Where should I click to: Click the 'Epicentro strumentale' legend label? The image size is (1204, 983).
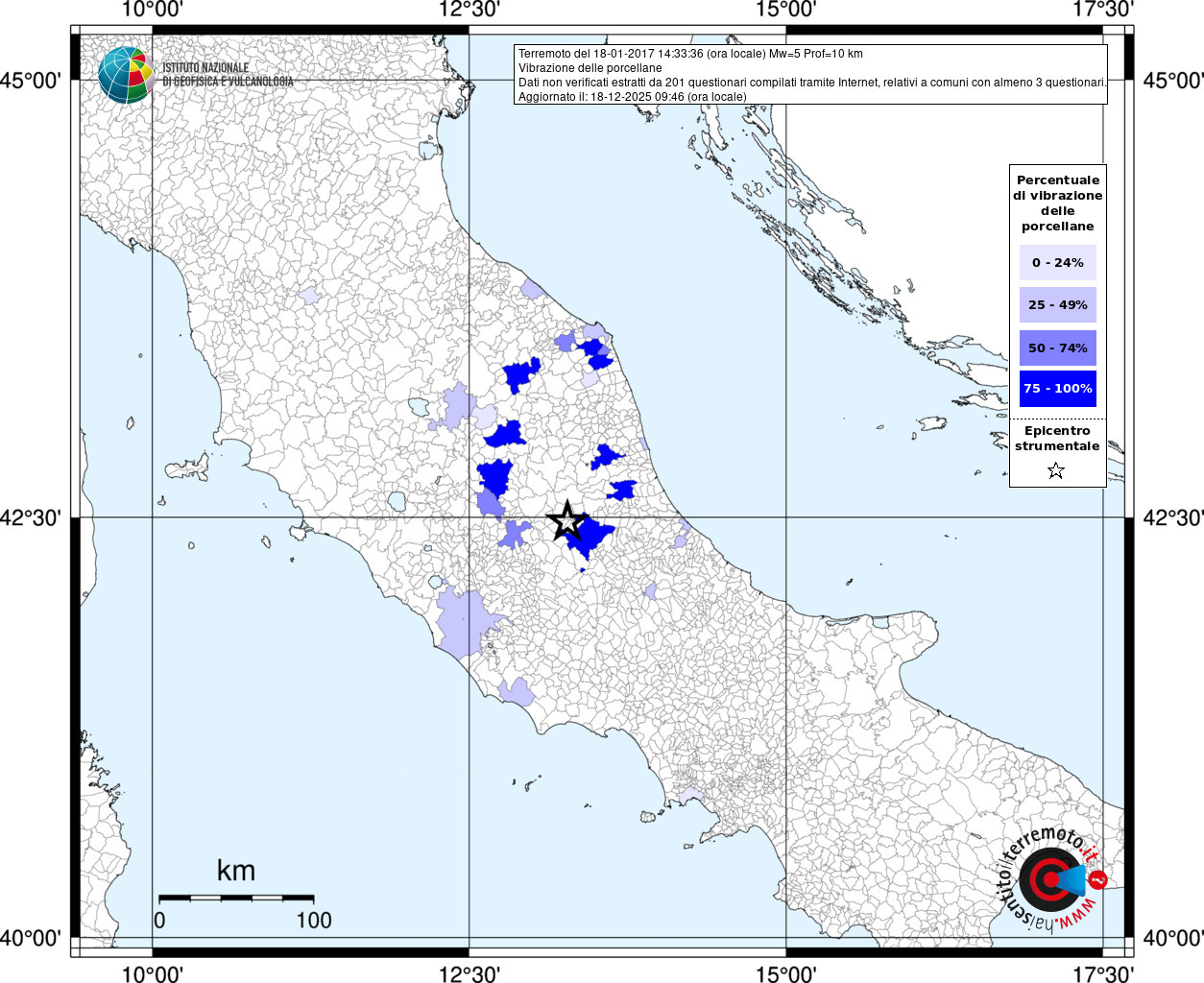[x=1057, y=439]
